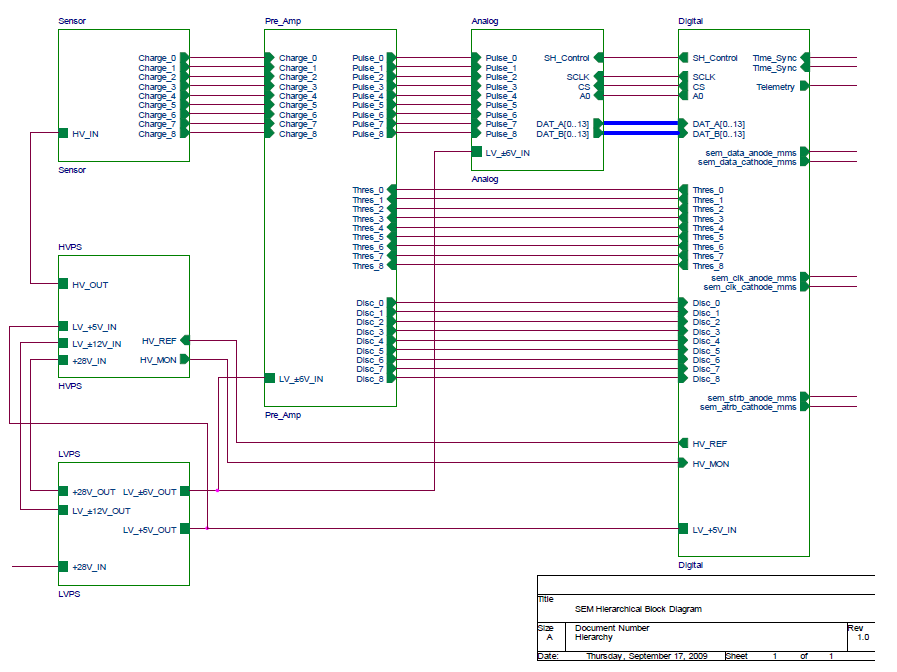Screen dimensions: 897x672
Task: Select the title text SEM Hierarchical Block Diagram
Action: coord(638,608)
